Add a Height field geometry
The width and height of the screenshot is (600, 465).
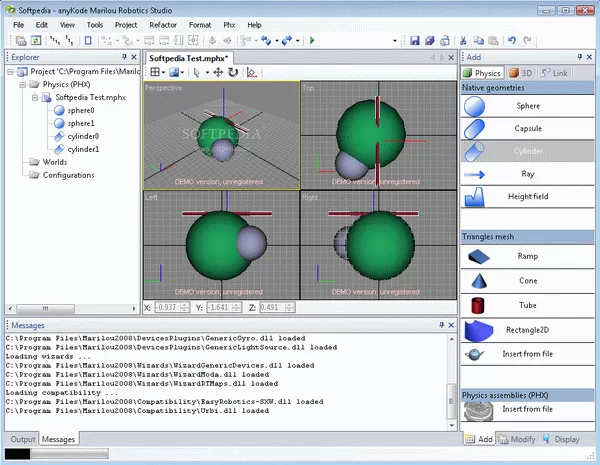click(527, 197)
